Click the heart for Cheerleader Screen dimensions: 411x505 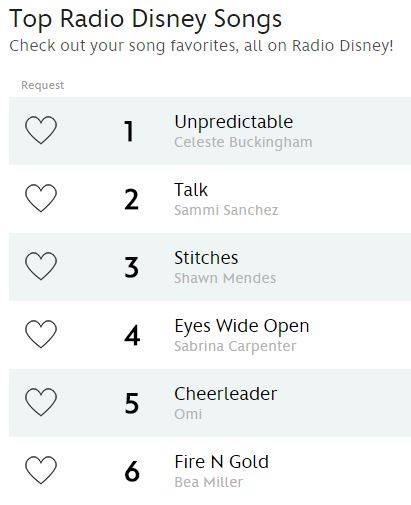pos(41,402)
